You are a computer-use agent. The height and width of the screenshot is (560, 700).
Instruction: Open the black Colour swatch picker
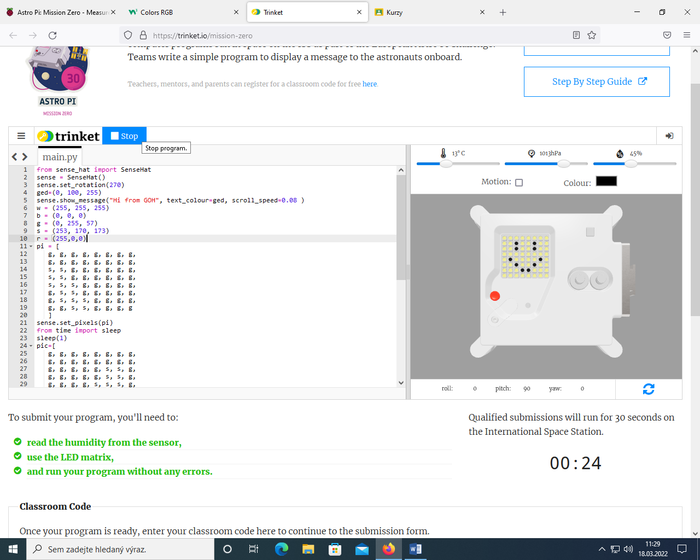606,181
